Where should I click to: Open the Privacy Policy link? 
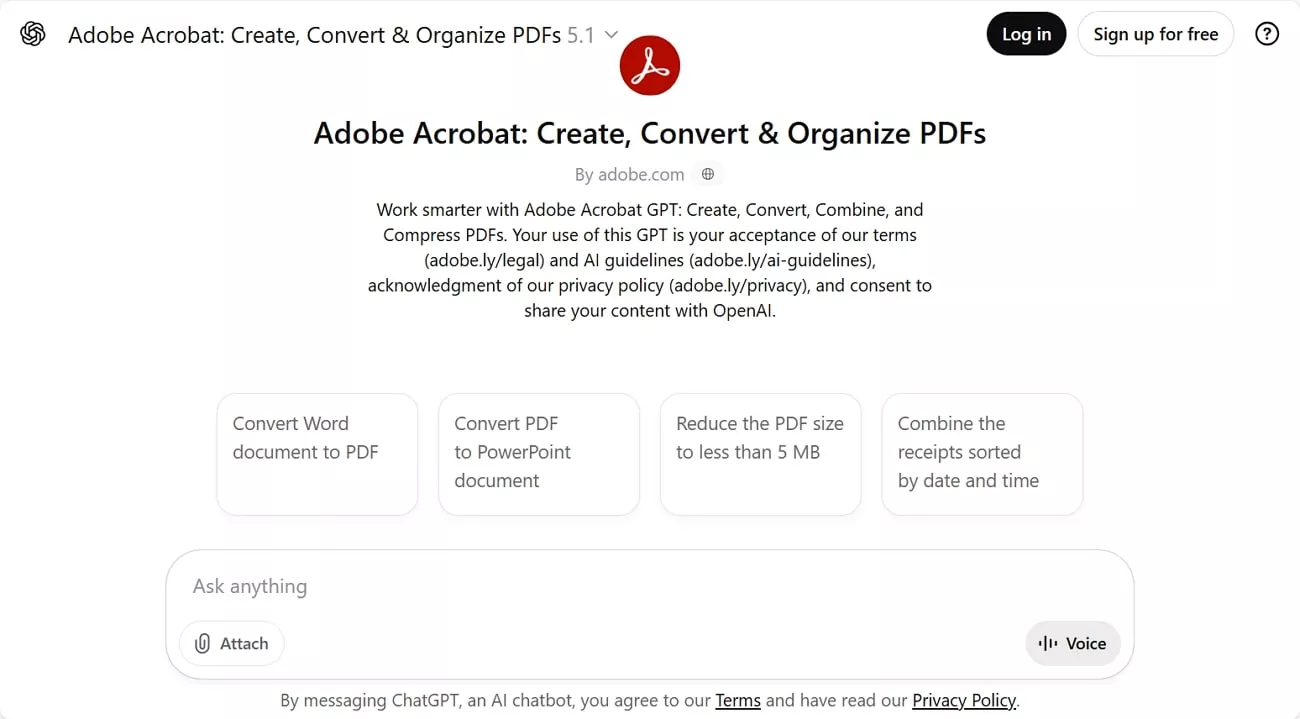963,700
